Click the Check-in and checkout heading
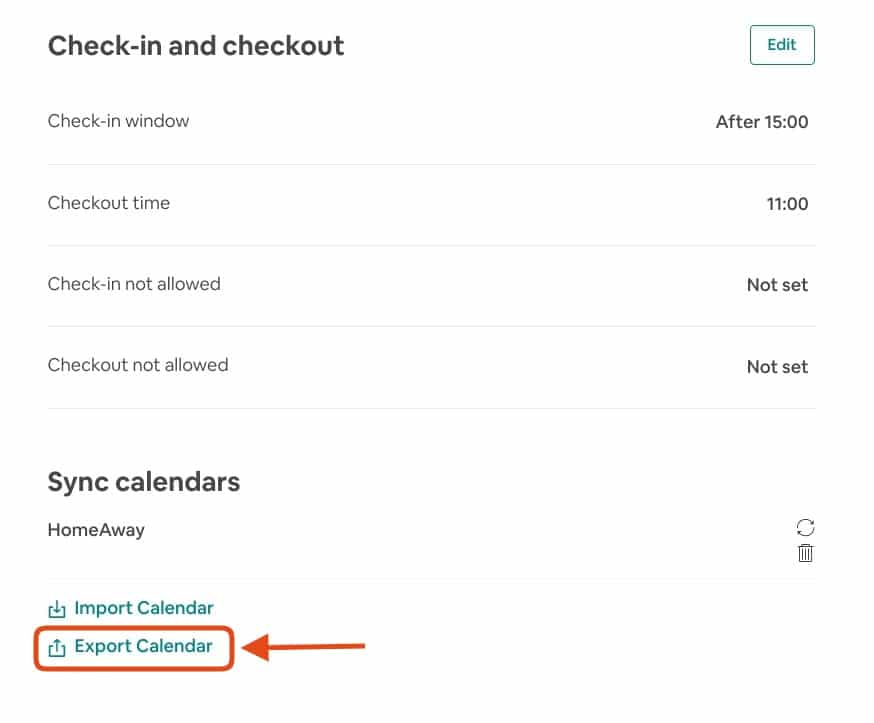Image resolution: width=874 pixels, height=723 pixels. [x=195, y=45]
